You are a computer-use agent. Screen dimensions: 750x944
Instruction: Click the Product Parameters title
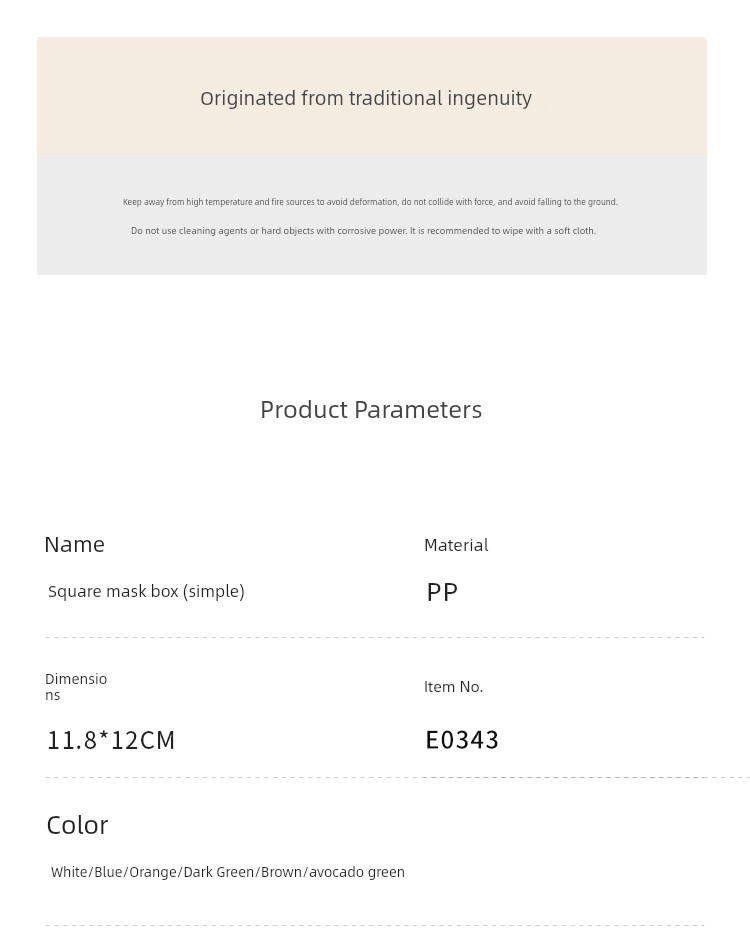(x=371, y=410)
